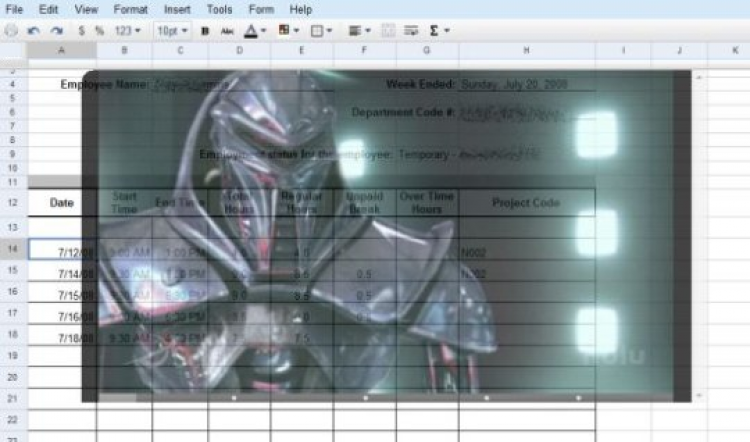Open the 10pt font size dropdown

[172, 31]
